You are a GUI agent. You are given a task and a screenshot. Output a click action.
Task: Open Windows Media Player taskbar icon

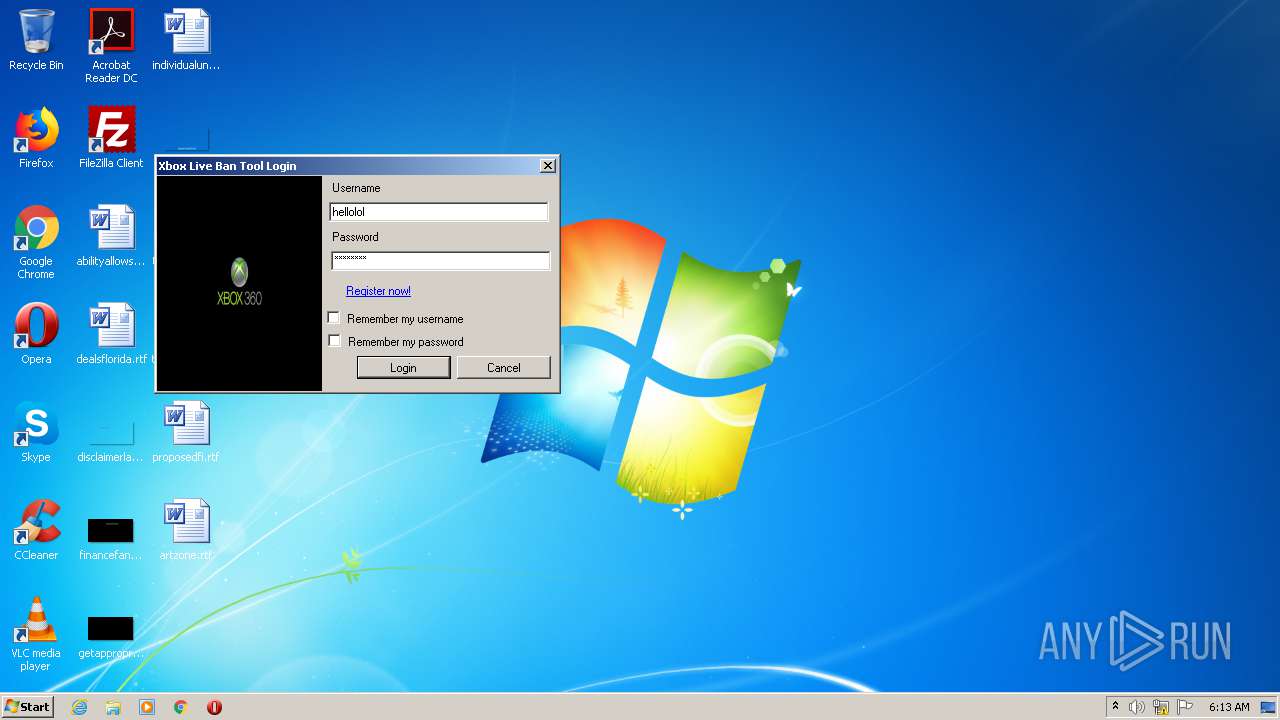(147, 707)
